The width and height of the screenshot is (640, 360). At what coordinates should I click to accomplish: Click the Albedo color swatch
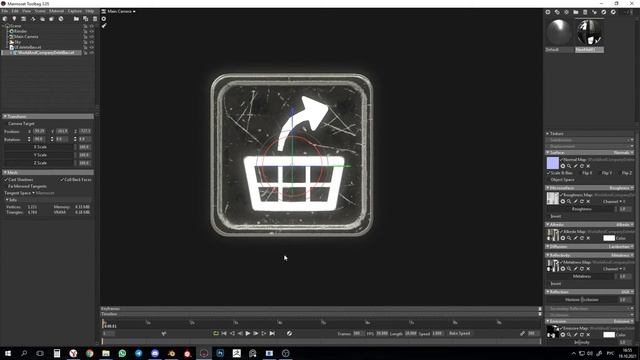coord(609,238)
